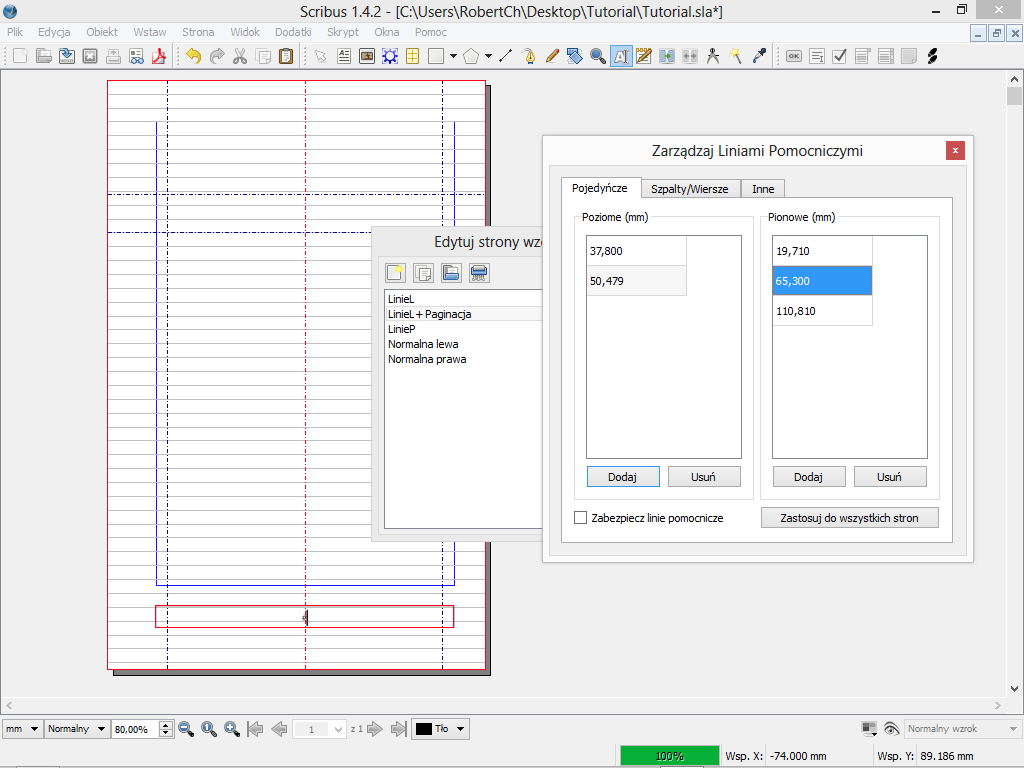Select the Eyedropper tool
Image resolution: width=1024 pixels, height=768 pixels.
point(760,56)
